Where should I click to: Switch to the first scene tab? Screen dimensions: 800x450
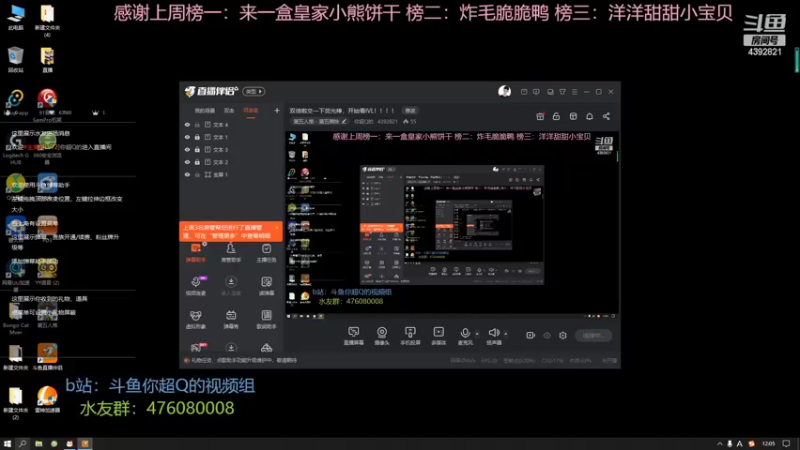[205, 111]
